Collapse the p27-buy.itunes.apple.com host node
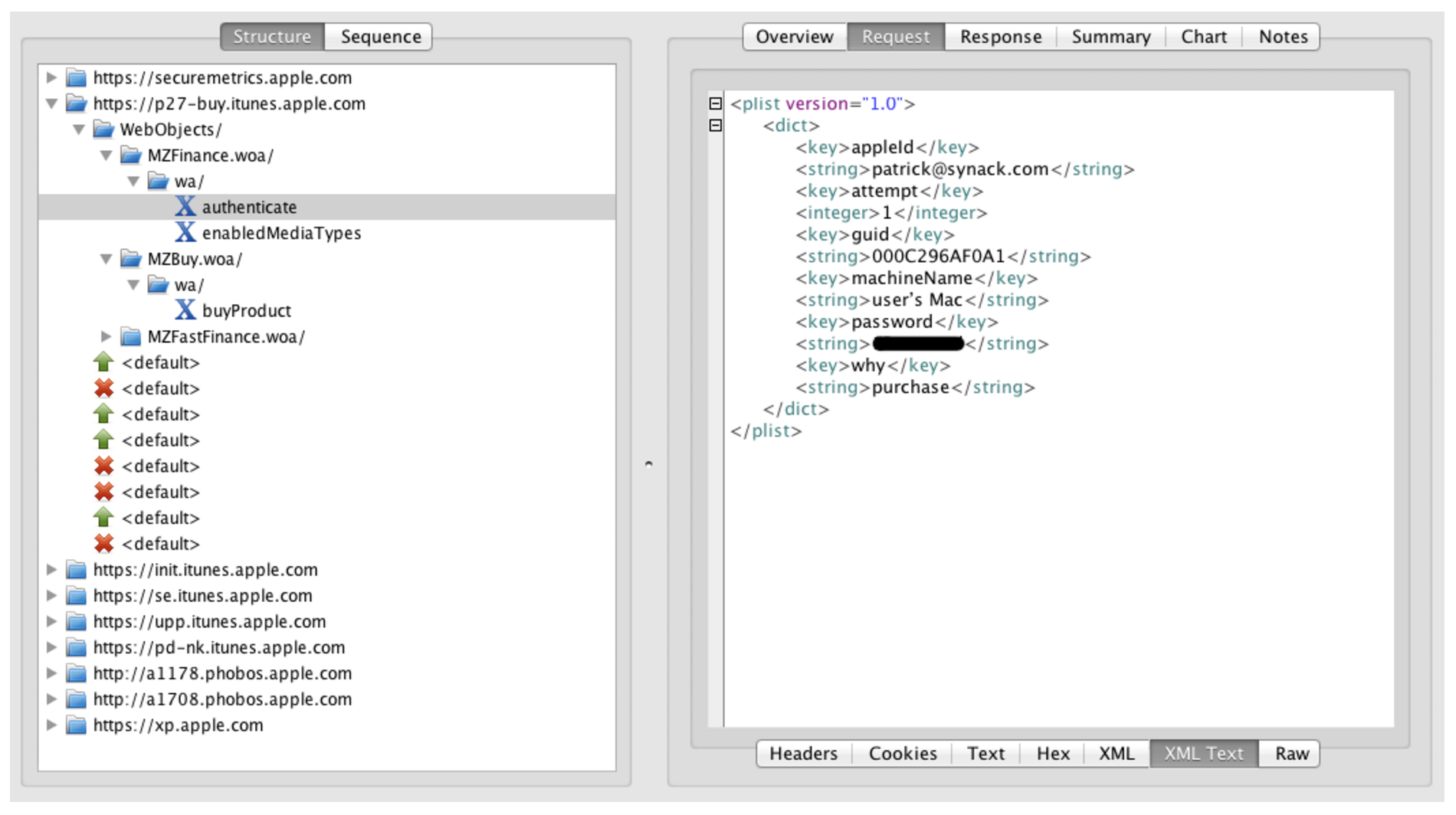 pyautogui.click(x=51, y=103)
